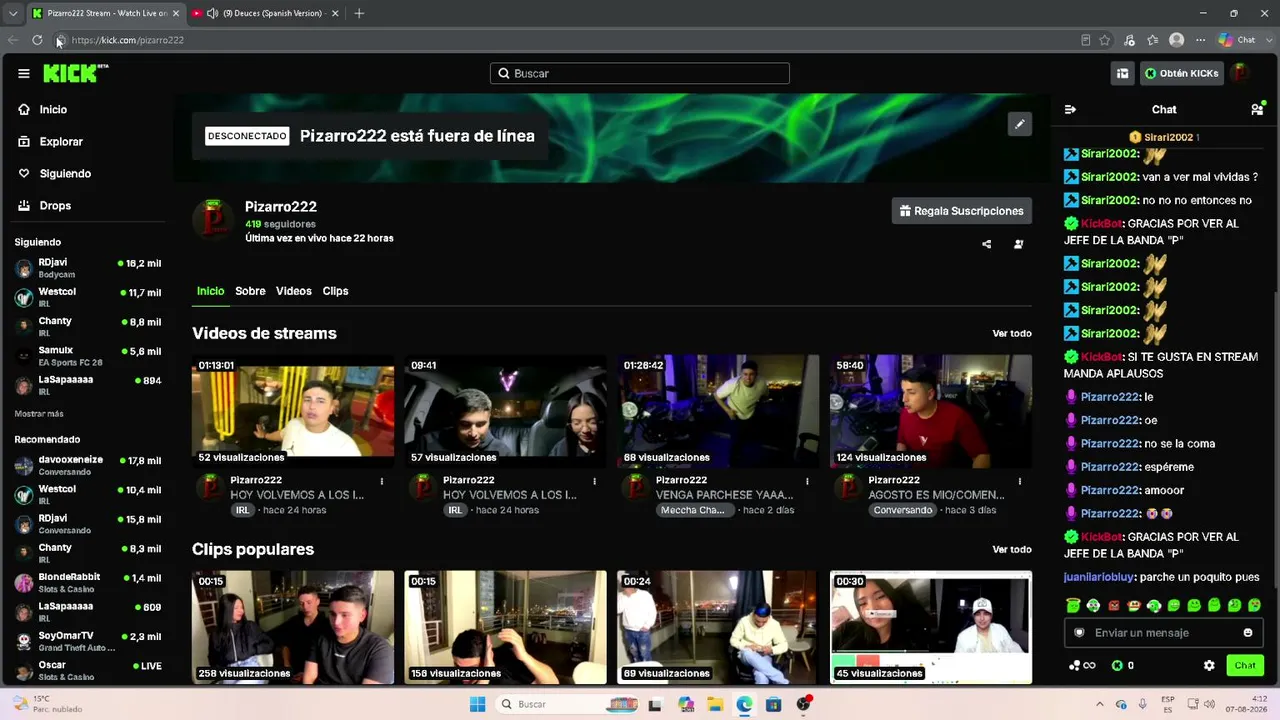The width and height of the screenshot is (1280, 720).
Task: Collapse the chat panel with arrow icon
Action: pyautogui.click(x=1070, y=109)
